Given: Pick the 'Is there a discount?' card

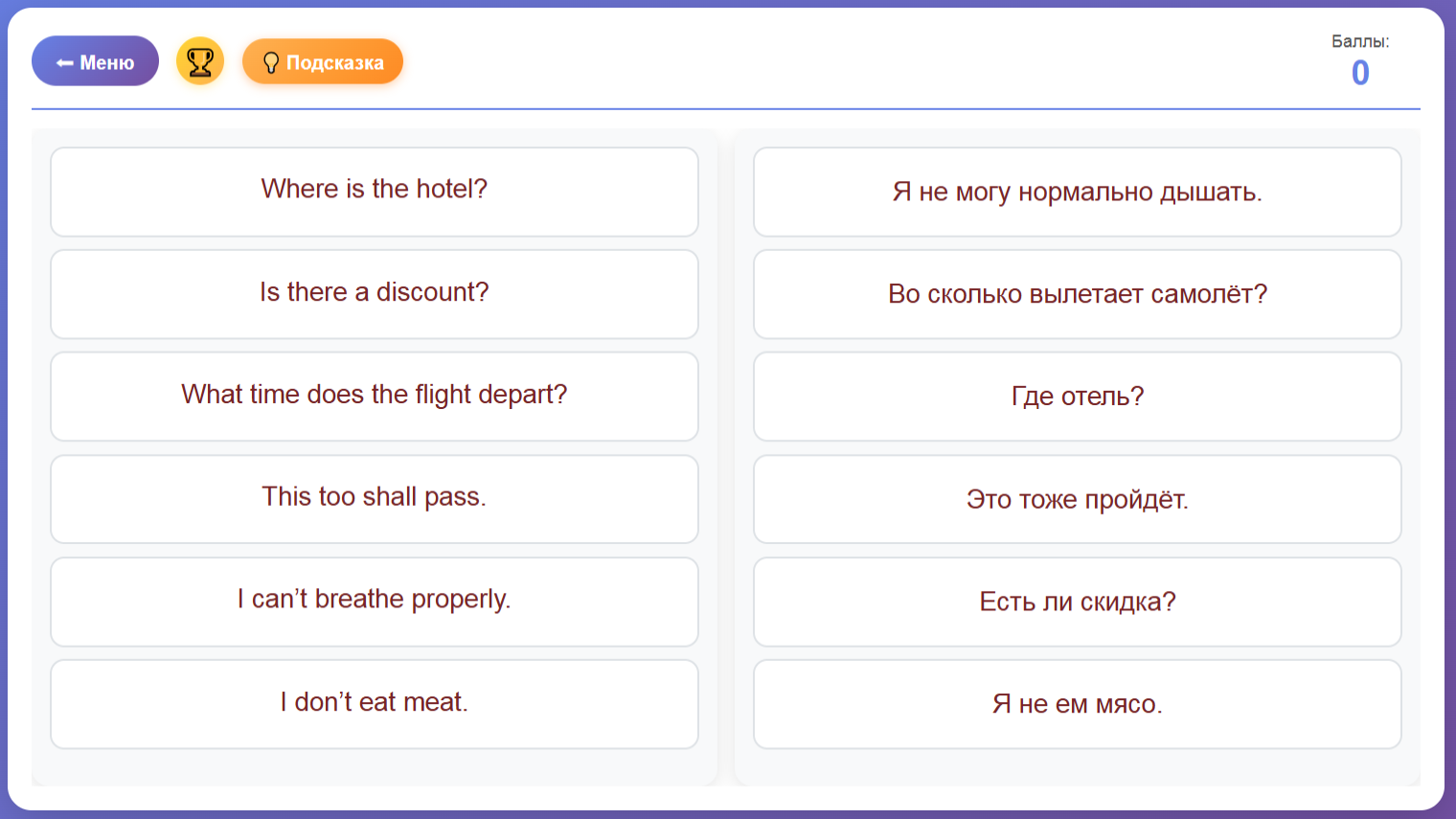Looking at the screenshot, I should [374, 293].
